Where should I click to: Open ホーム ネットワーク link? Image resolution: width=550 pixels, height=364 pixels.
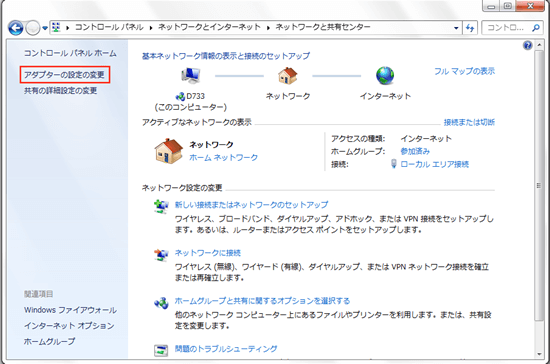coord(223,157)
